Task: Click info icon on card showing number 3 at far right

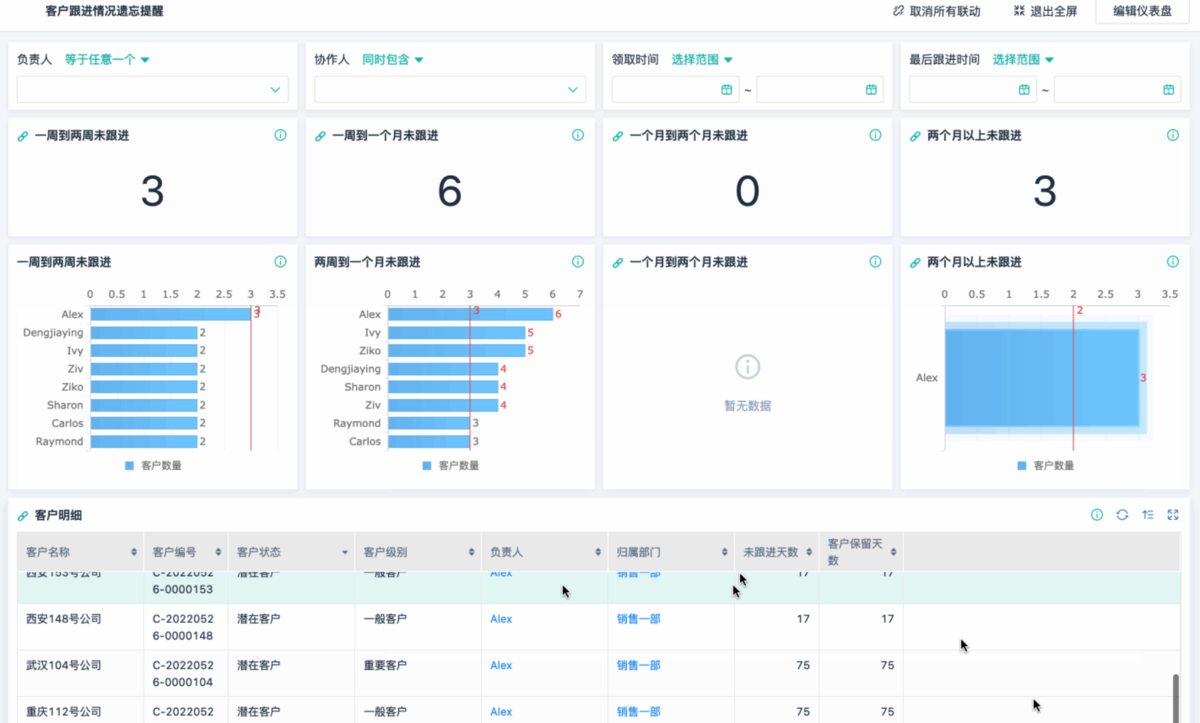Action: tap(1172, 135)
